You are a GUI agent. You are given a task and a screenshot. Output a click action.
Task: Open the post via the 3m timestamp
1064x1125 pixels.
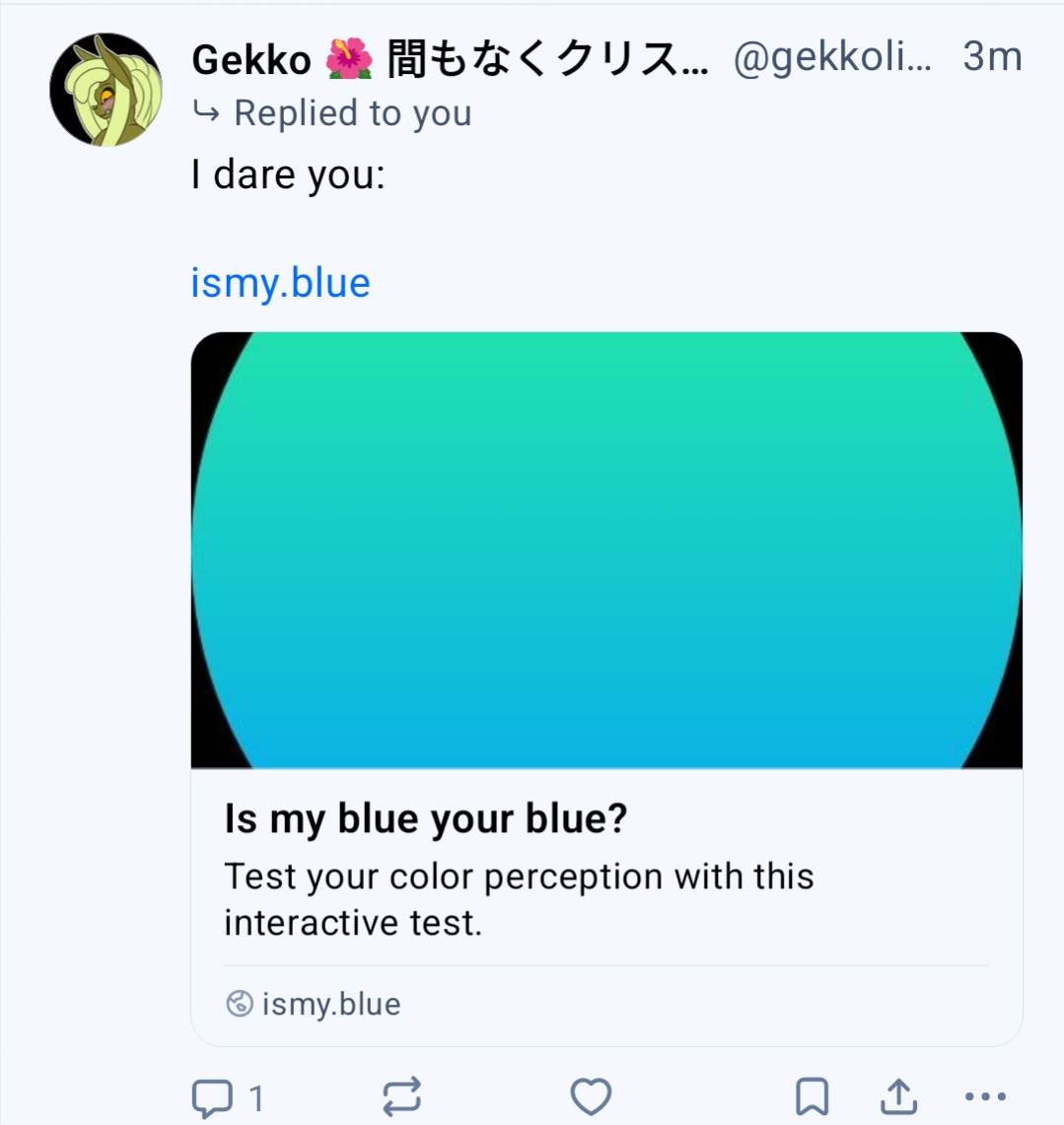992,57
